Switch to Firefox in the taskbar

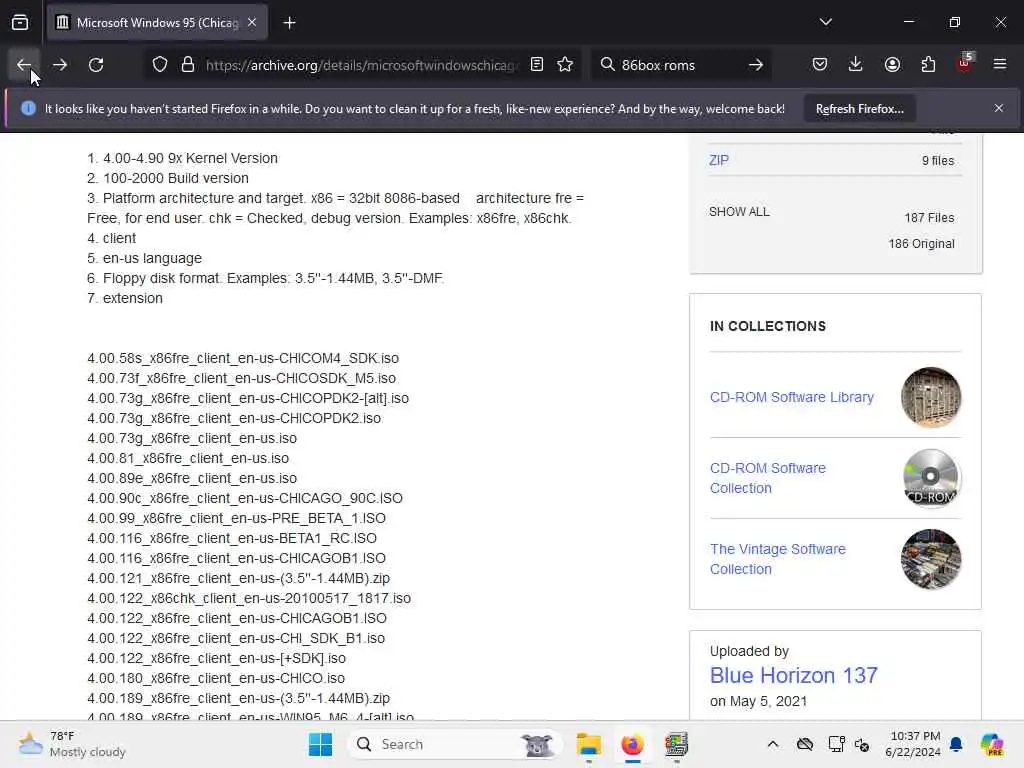pos(632,744)
